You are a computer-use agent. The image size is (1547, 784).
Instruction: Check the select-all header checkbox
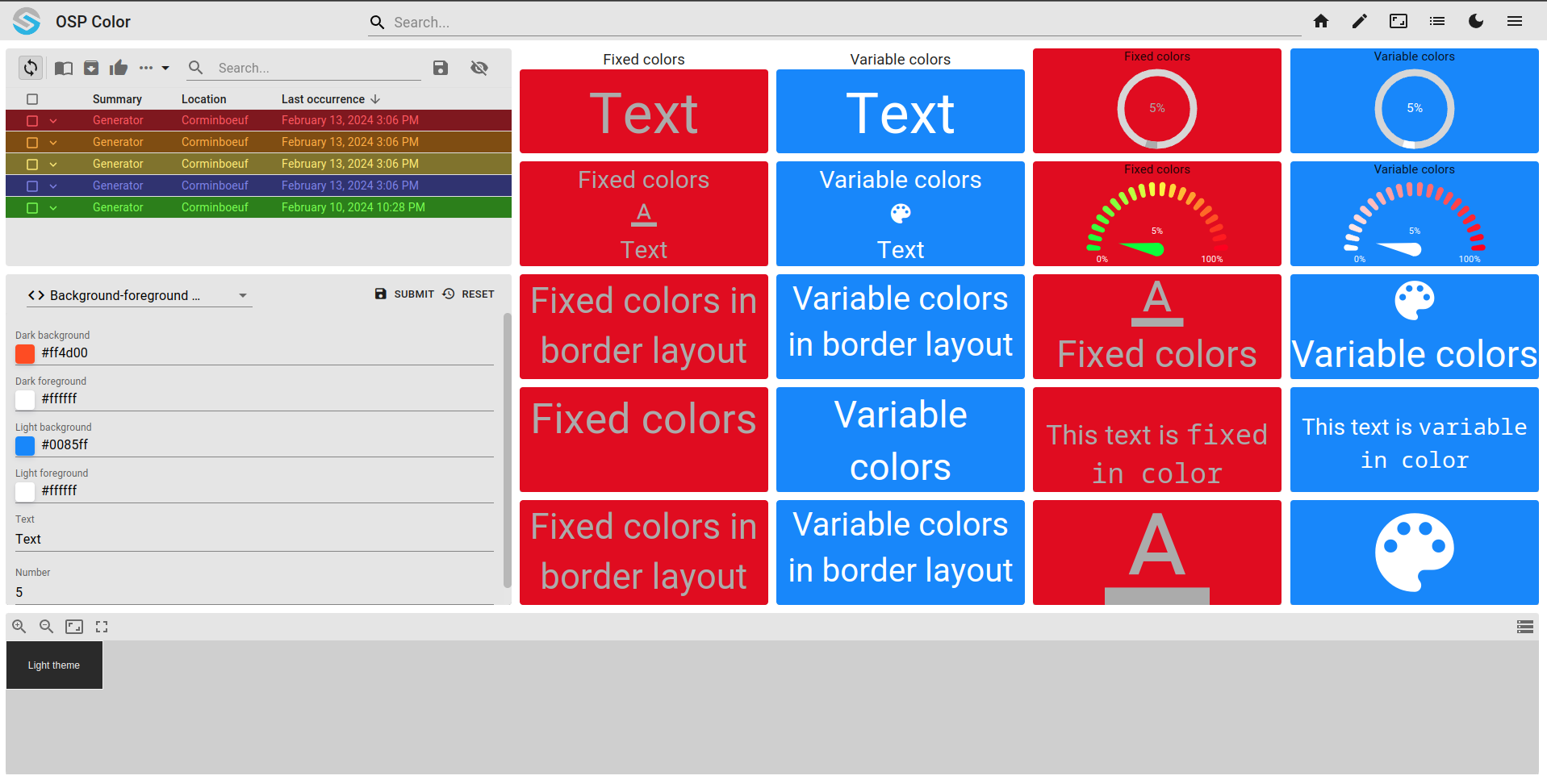(x=32, y=99)
